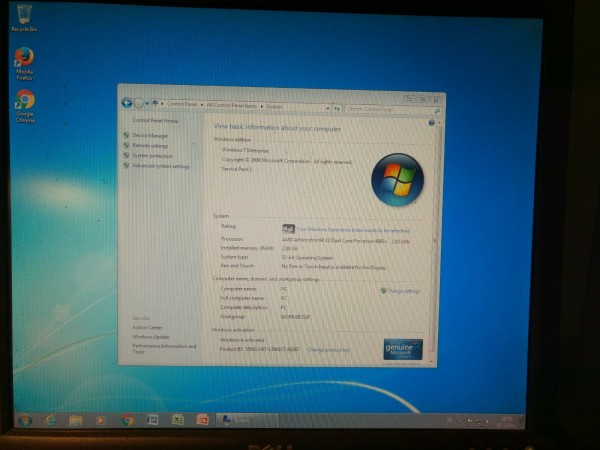Click the genuine Microsoft software badge
The image size is (600, 450).
pyautogui.click(x=403, y=349)
